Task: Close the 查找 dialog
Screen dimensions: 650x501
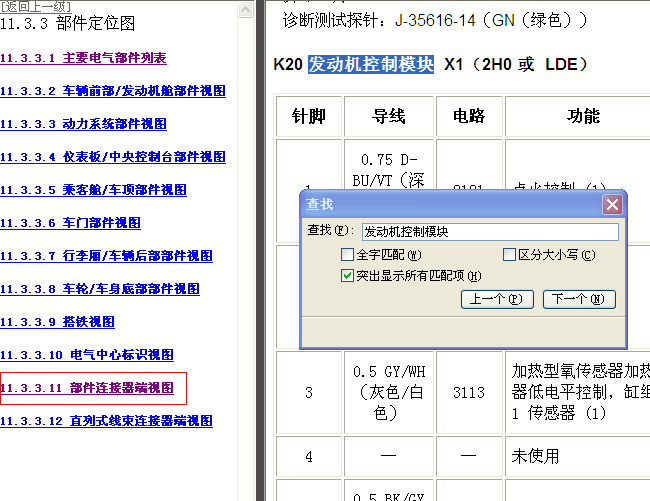Action: pos(612,205)
